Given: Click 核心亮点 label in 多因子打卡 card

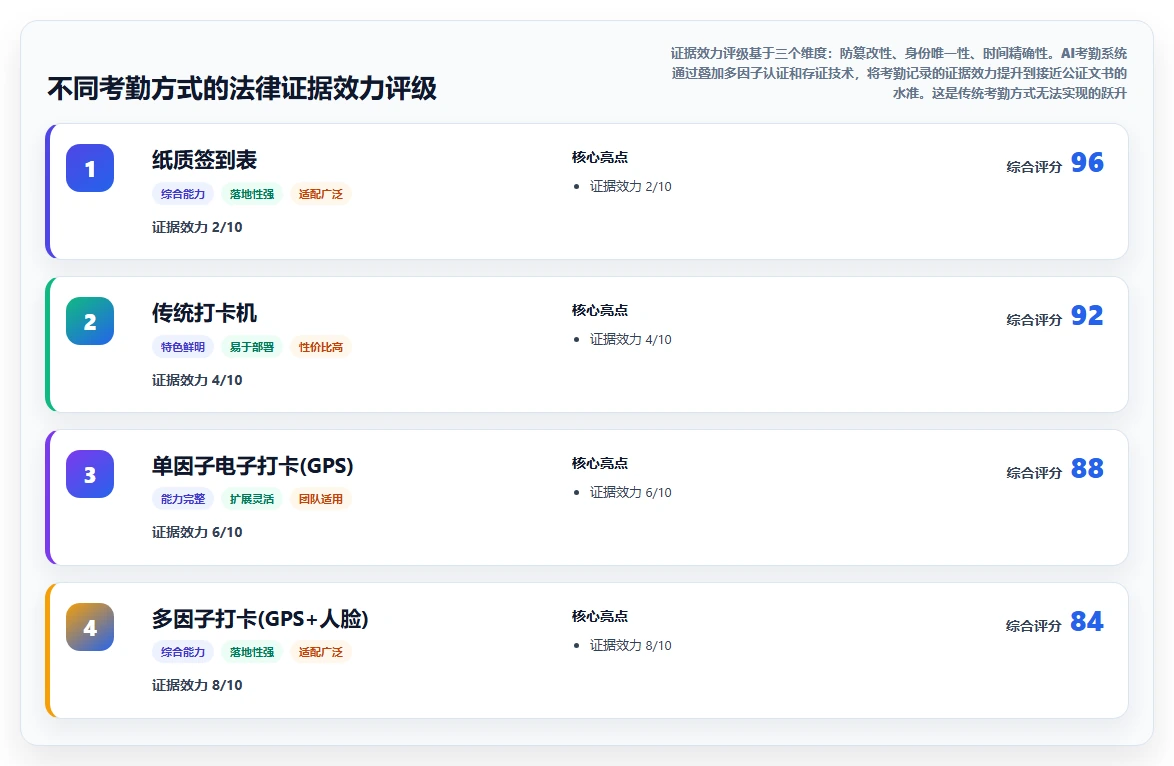Looking at the screenshot, I should [x=600, y=616].
